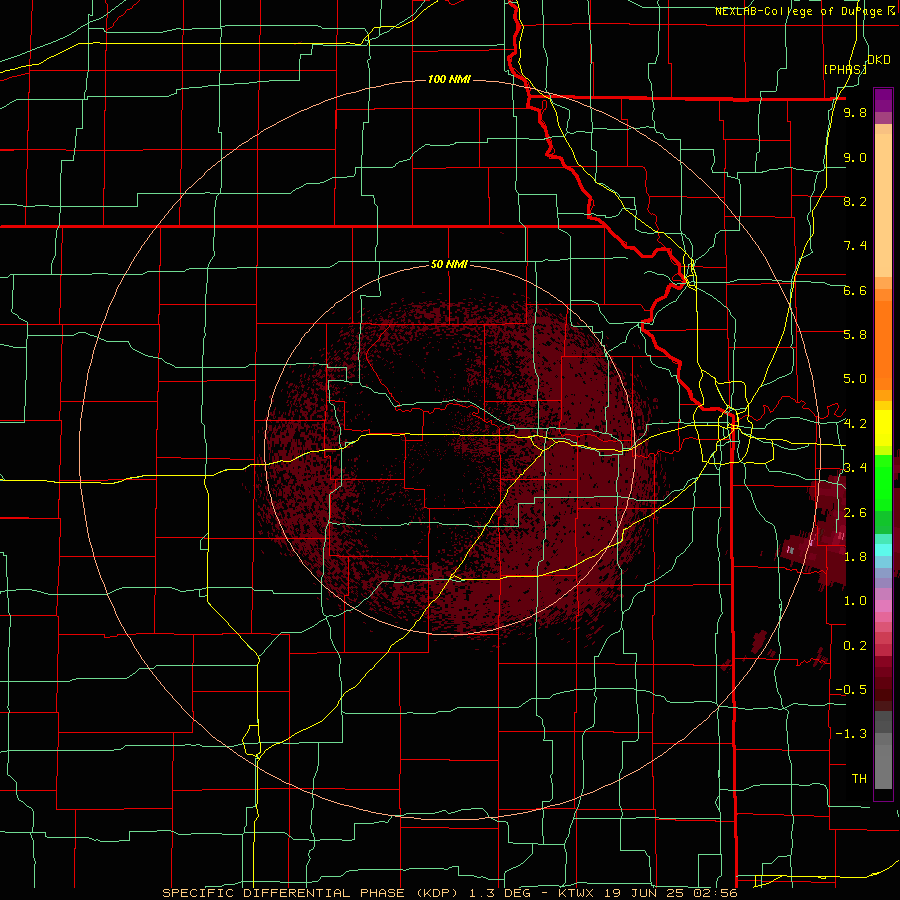This screenshot has height=900, width=900.
Task: Pick the peach segment of the color bar
Action: pos(883,207)
